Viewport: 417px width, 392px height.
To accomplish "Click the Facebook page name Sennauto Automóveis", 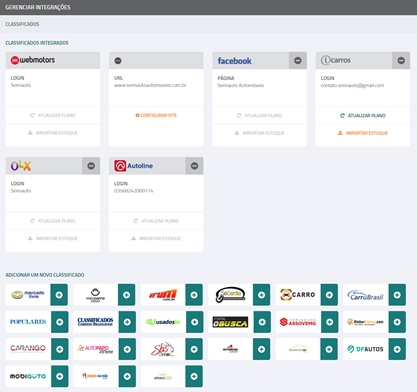I will pos(241,86).
